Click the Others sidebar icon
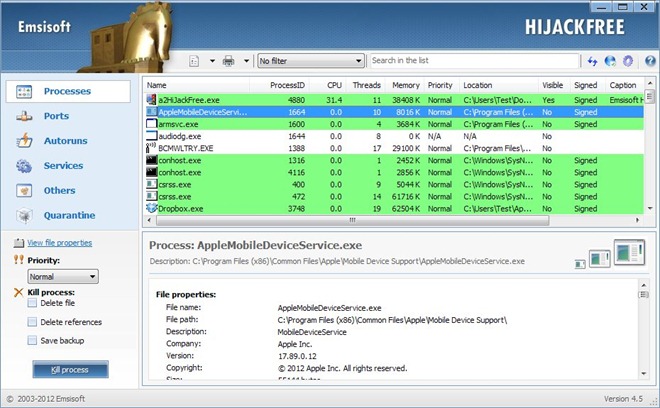This screenshot has width=660, height=408. click(24, 191)
